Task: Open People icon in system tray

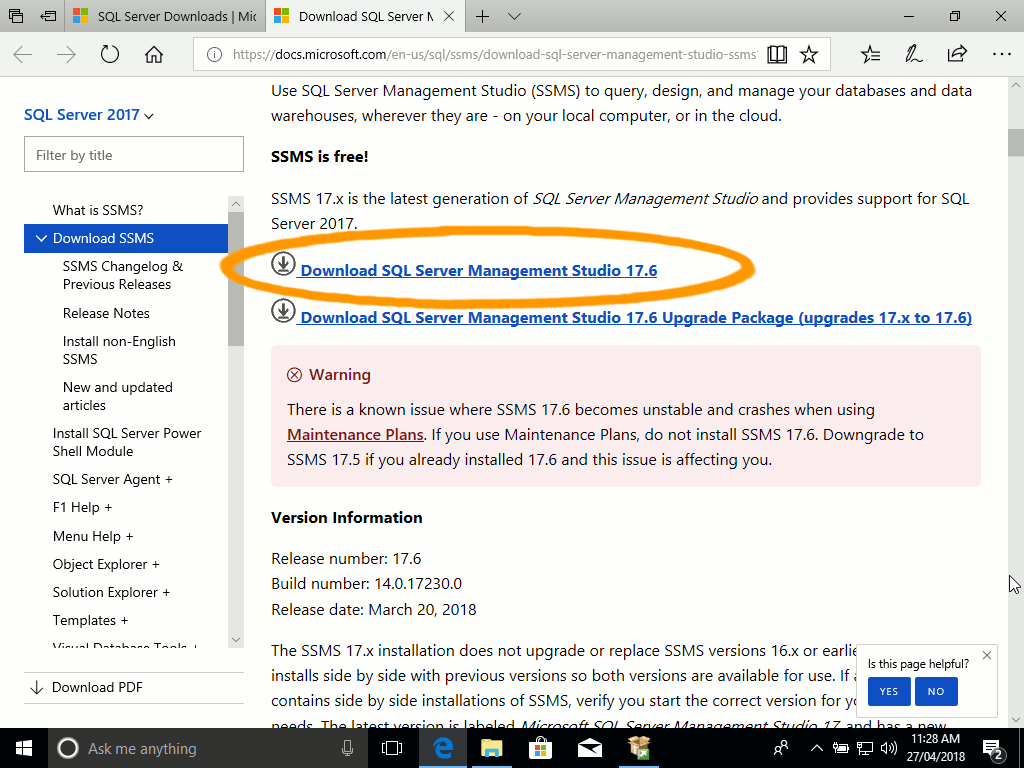Action: (780, 748)
